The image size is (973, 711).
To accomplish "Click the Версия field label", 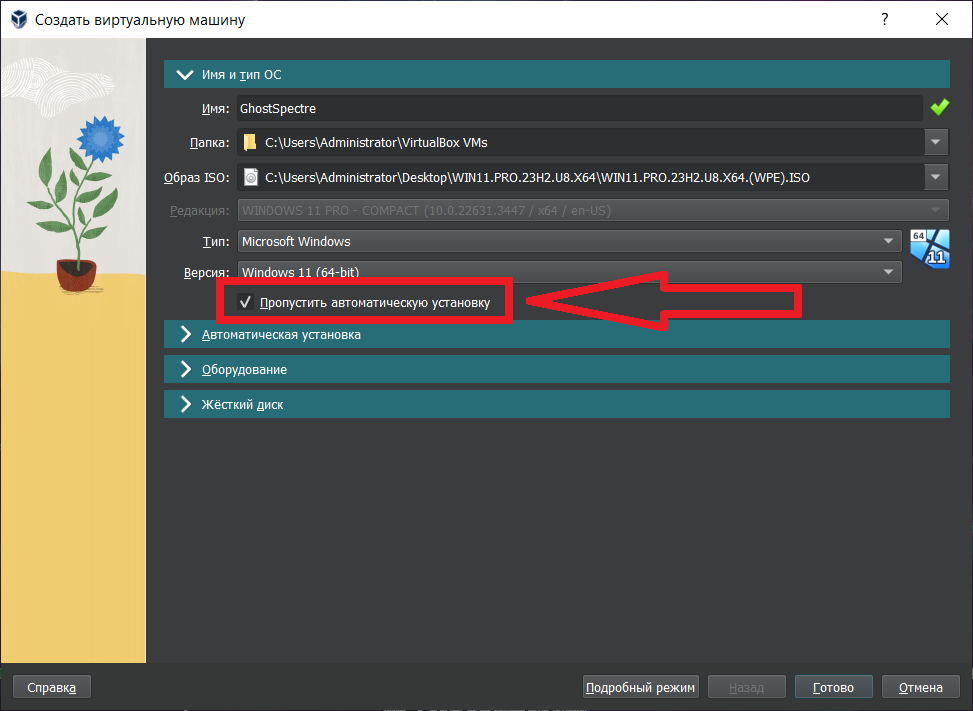I will [207, 273].
